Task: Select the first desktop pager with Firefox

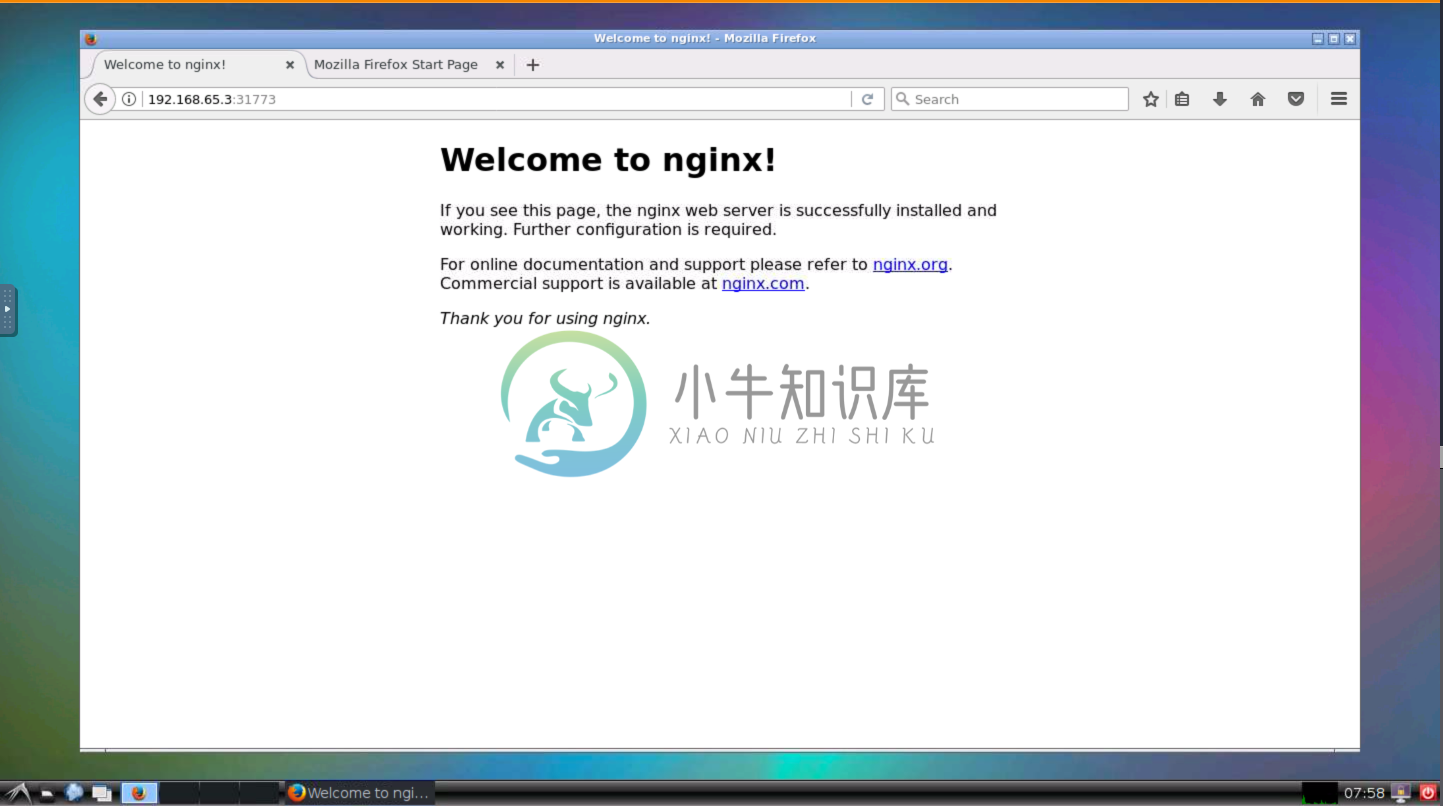Action: click(139, 793)
